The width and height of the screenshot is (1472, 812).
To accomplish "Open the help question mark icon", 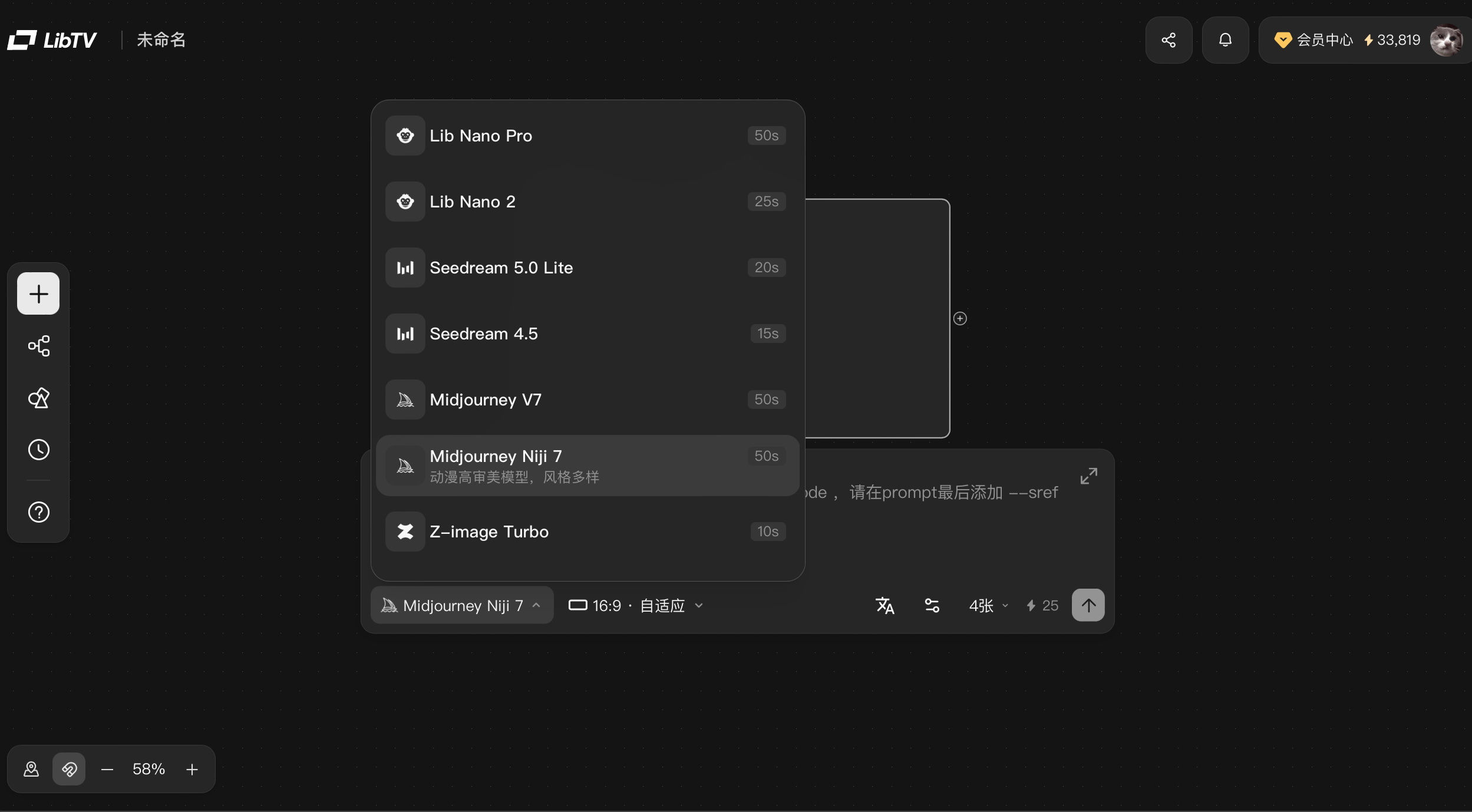I will [38, 512].
